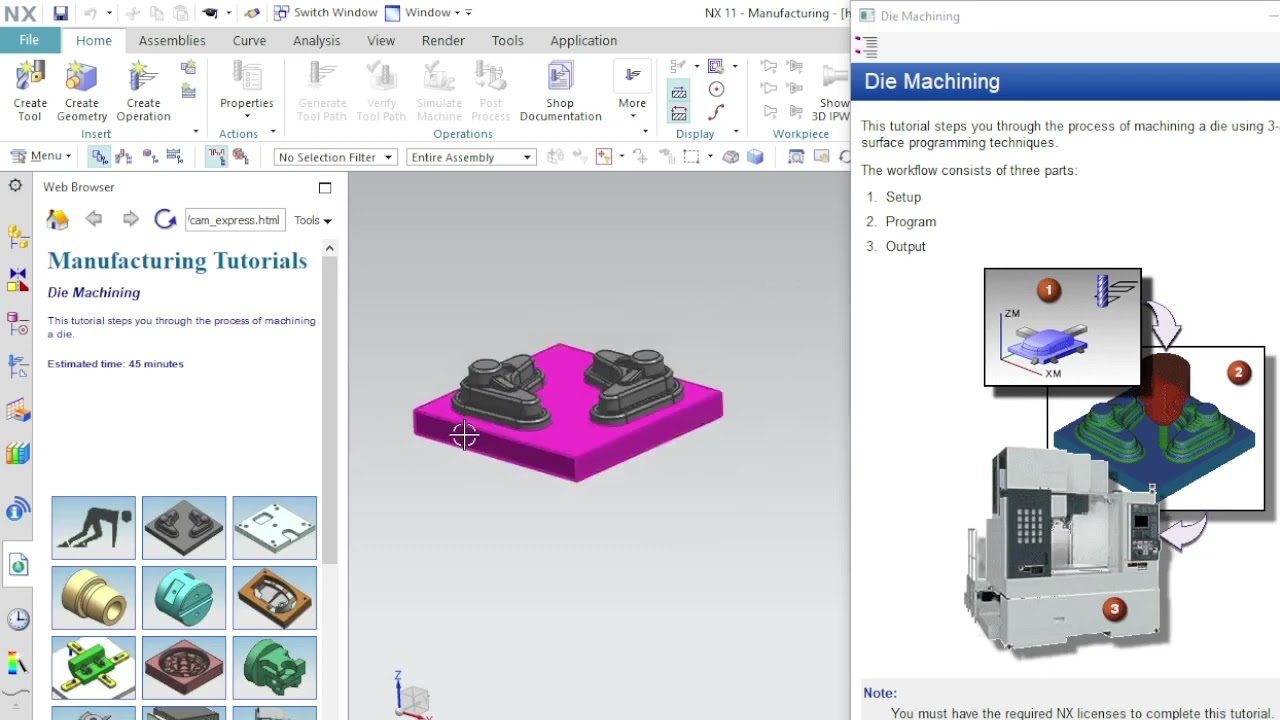The height and width of the screenshot is (720, 1280).
Task: Expand the Display group options arrow
Action: (x=736, y=132)
